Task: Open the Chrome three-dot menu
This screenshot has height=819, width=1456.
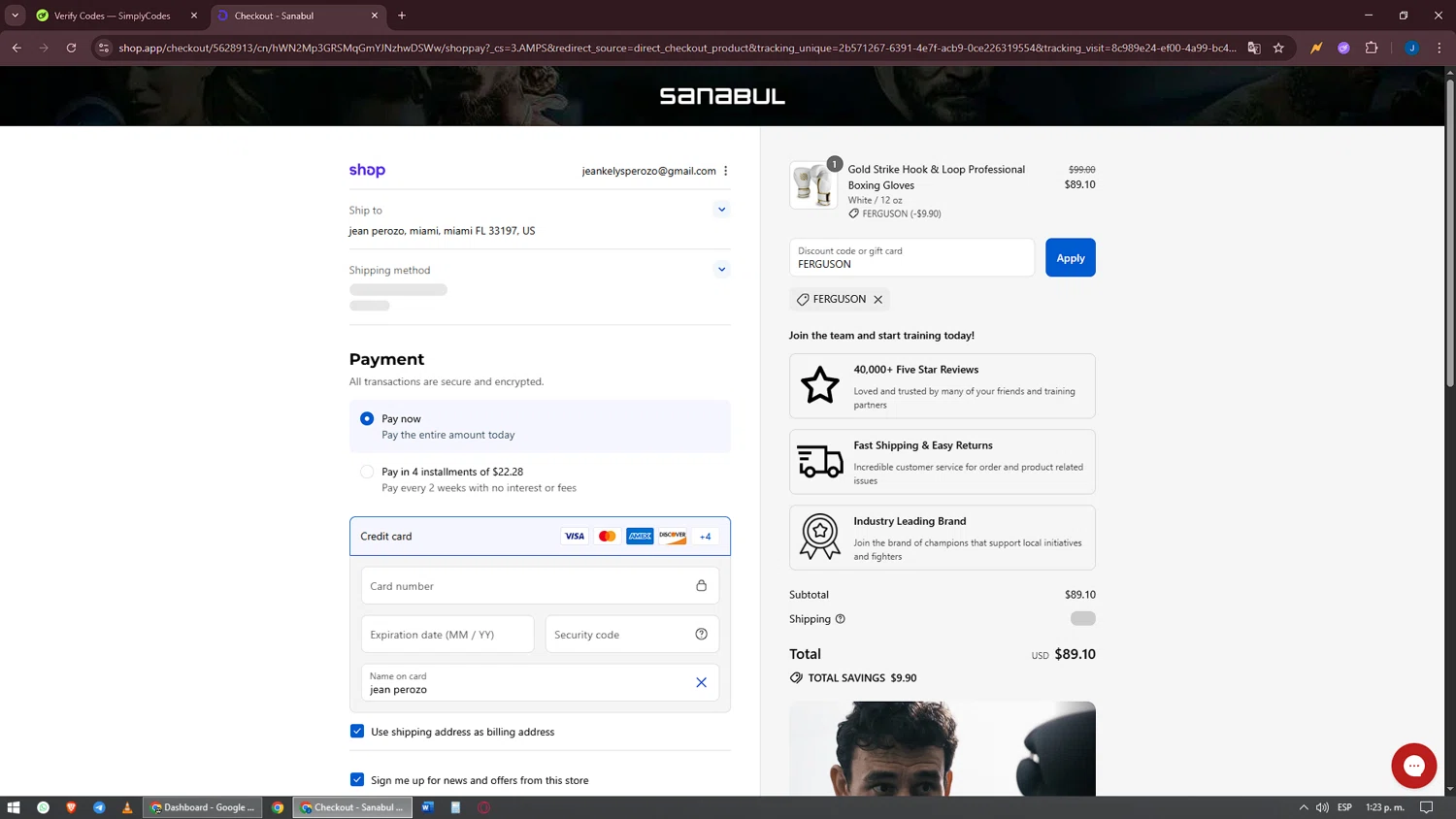Action: click(1439, 48)
